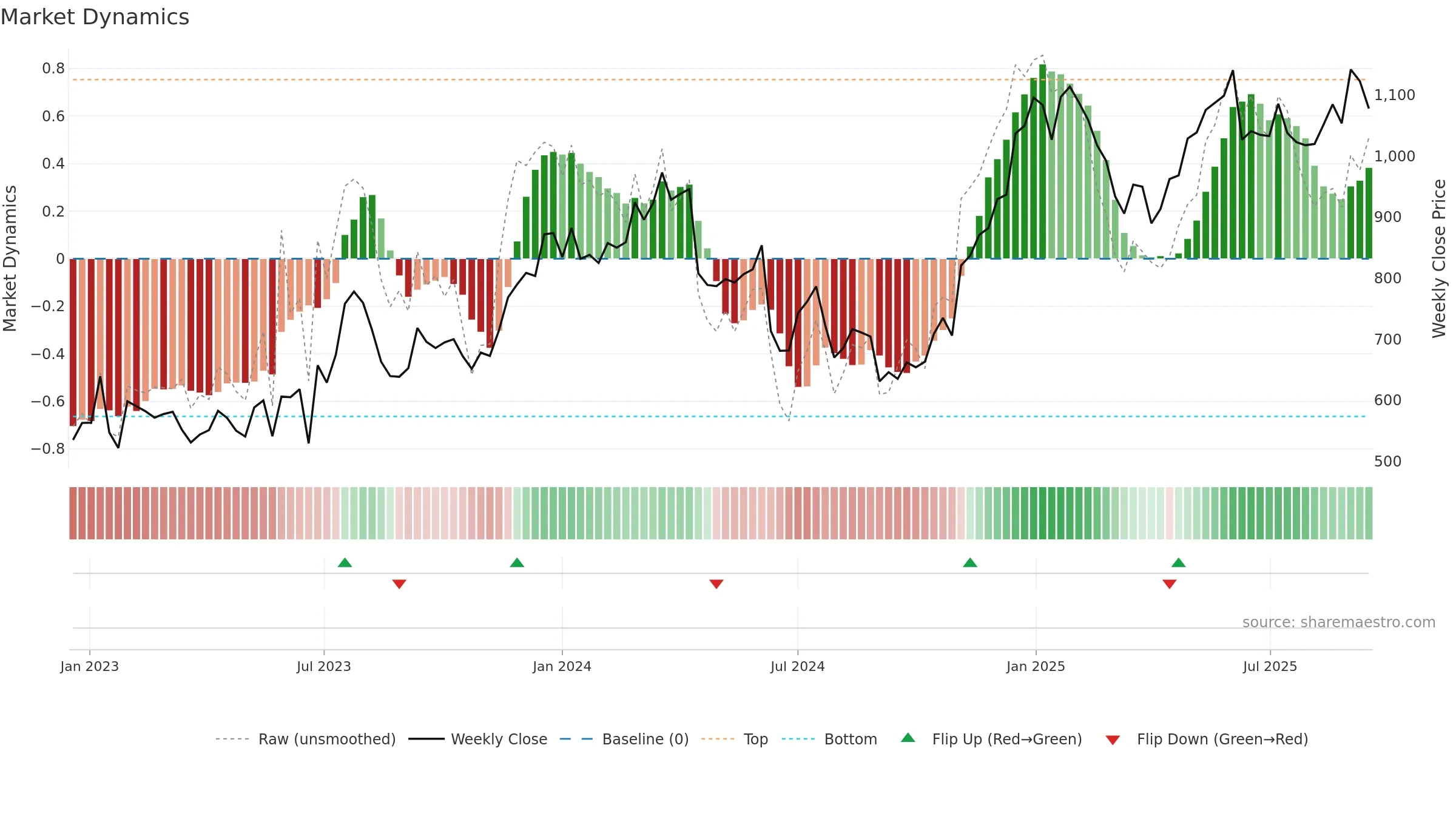This screenshot has height=819, width=1456.
Task: Click the 1,000 price-axis tick label
Action: pyautogui.click(x=1395, y=157)
